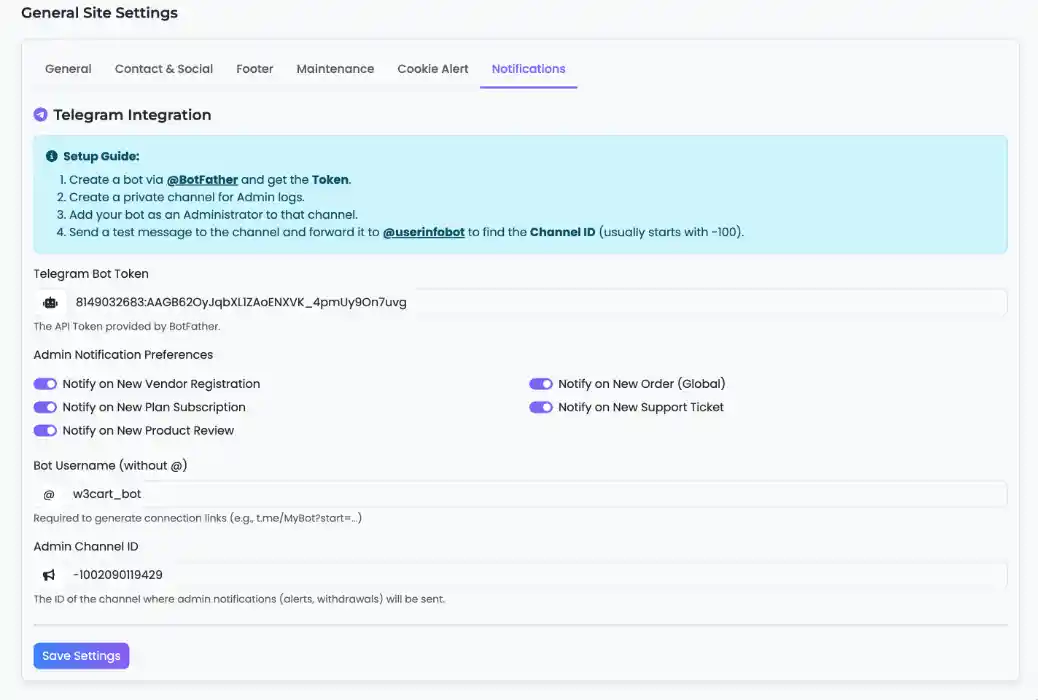This screenshot has width=1038, height=700.
Task: Open the Maintenance settings tab
Action: pos(335,68)
